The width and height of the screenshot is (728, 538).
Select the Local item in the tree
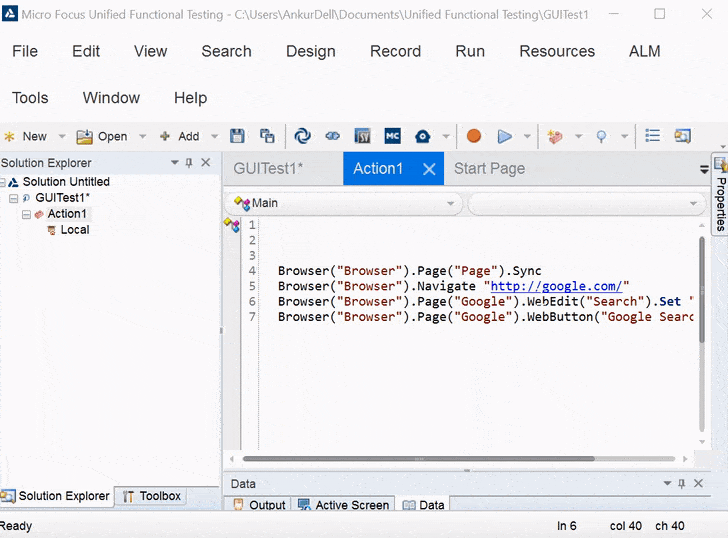tap(75, 230)
